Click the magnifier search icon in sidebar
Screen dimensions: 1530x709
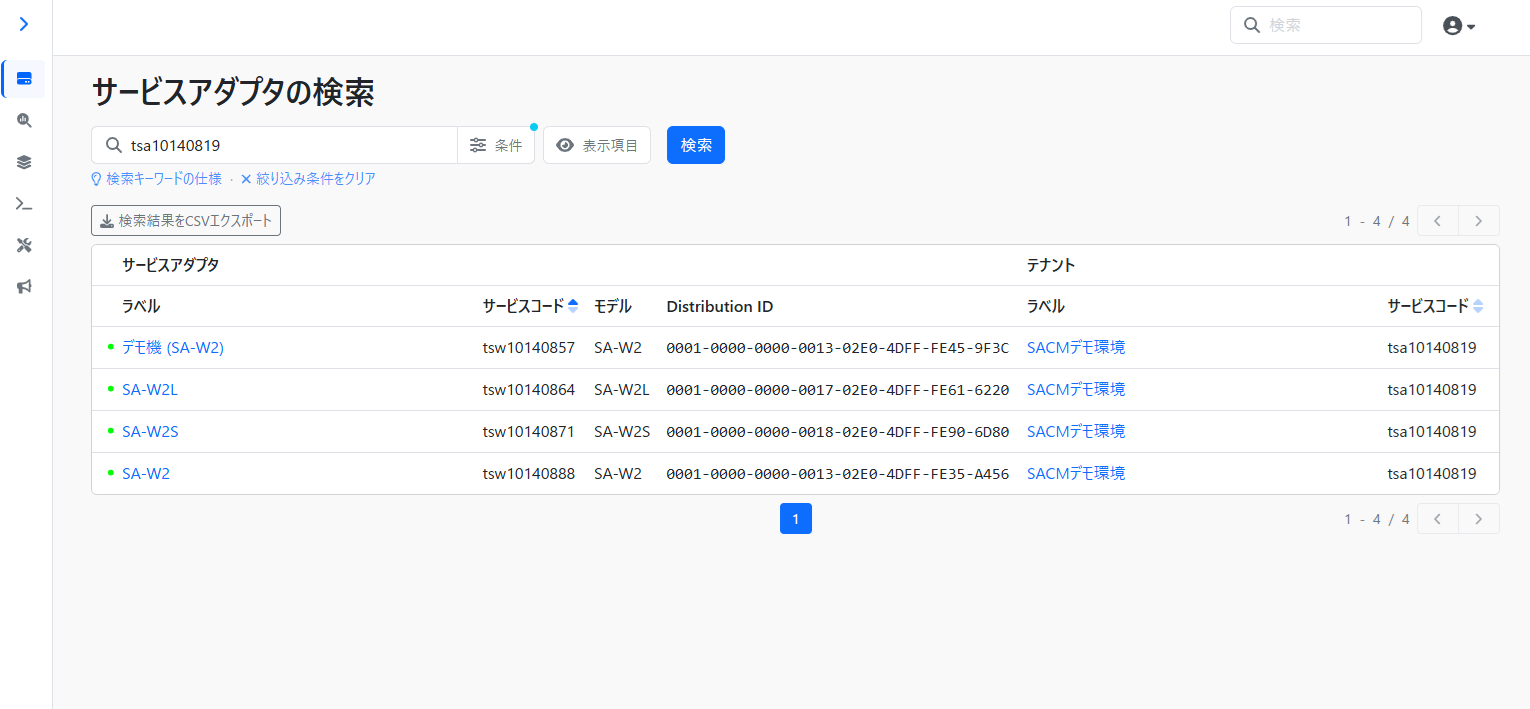click(x=24, y=120)
